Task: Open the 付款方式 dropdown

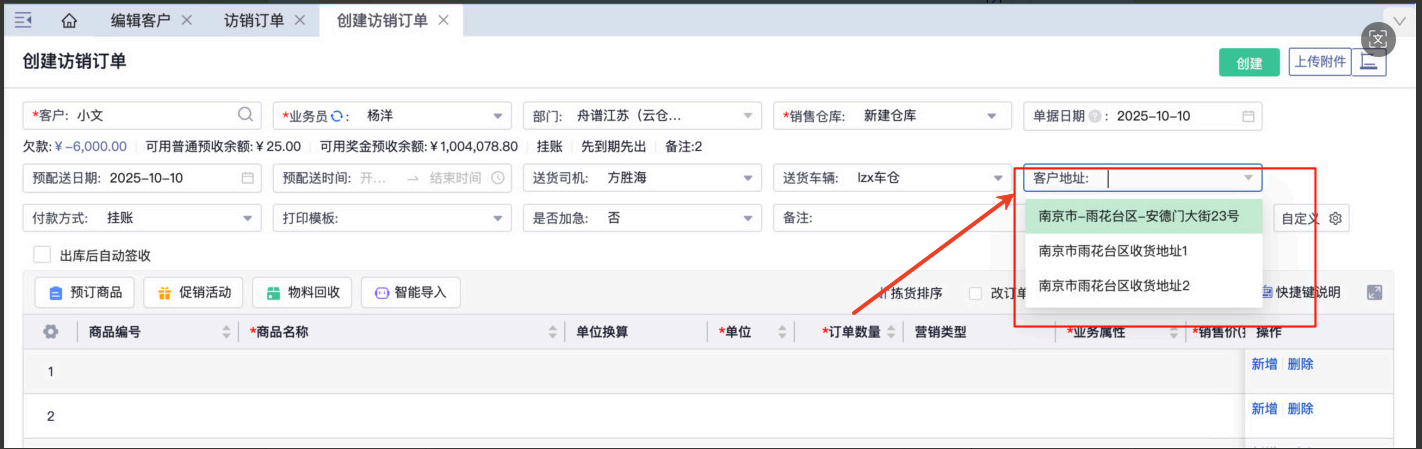Action: 247,218
